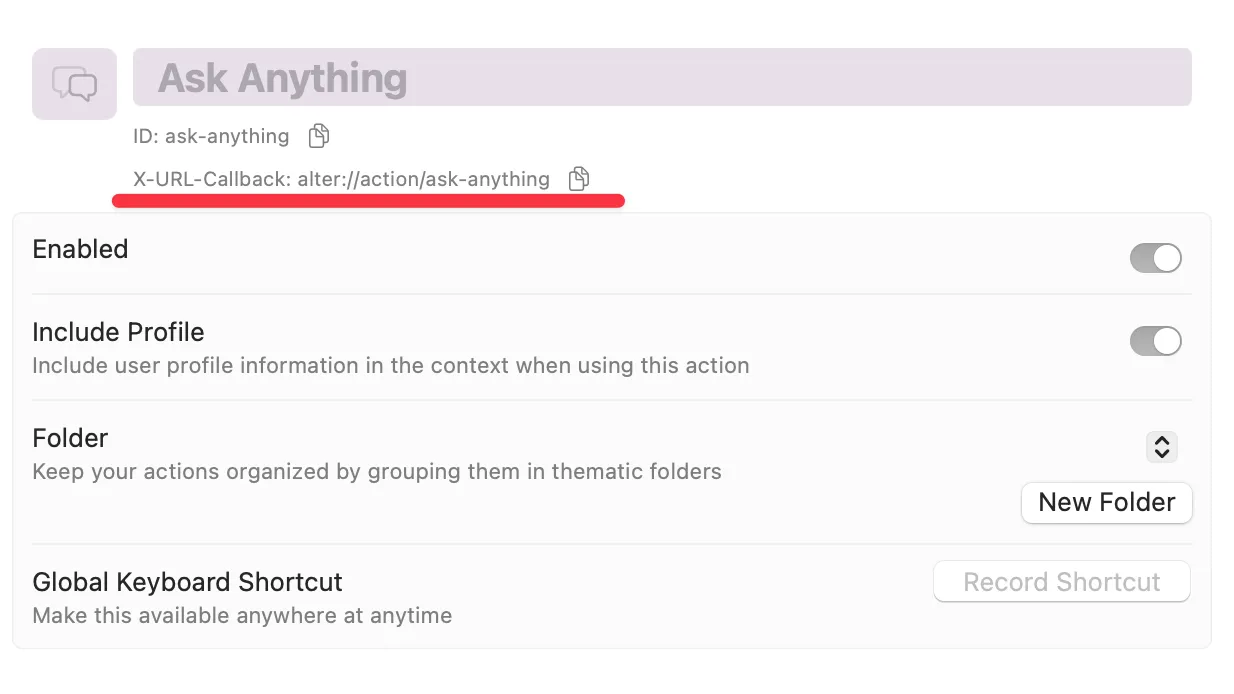Click the 'Make this available anywhere' description
Image resolution: width=1234 pixels, height=694 pixels.
(x=242, y=616)
